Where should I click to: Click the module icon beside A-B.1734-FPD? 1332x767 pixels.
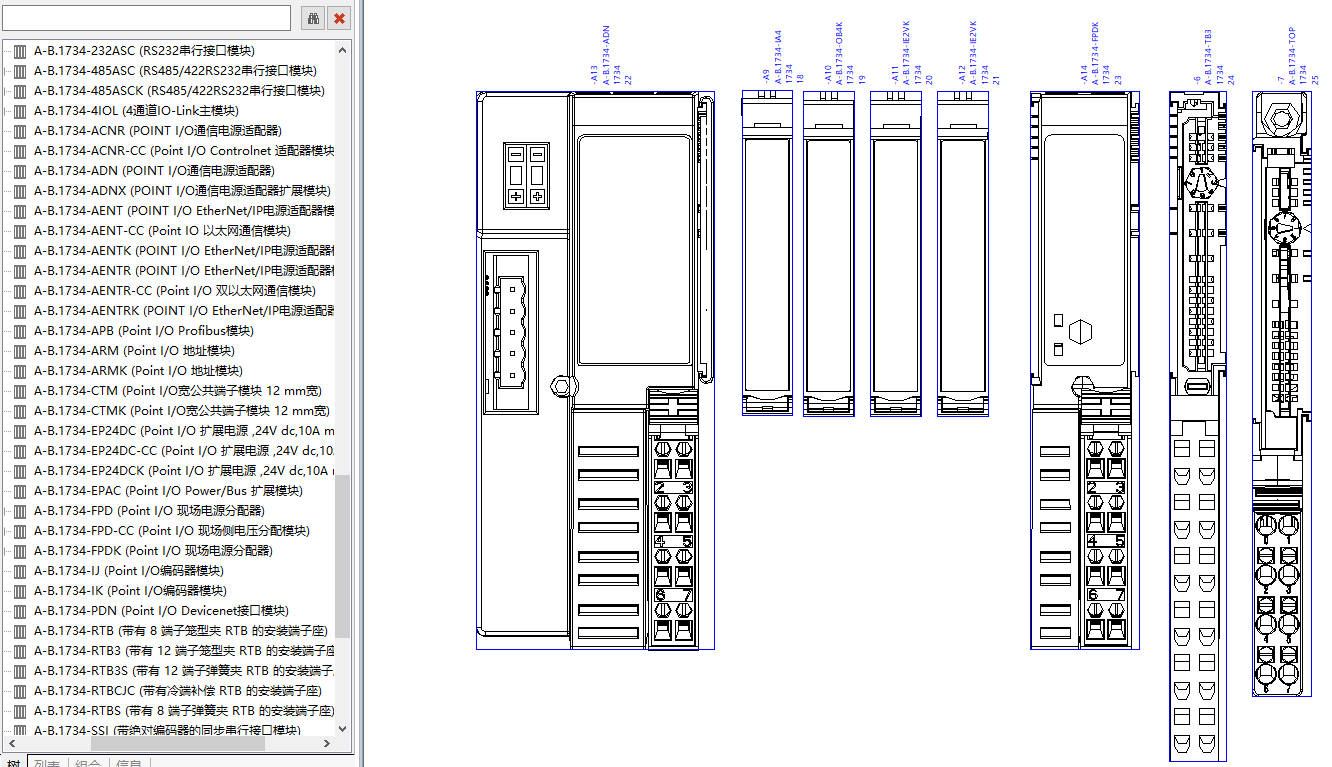click(19, 511)
